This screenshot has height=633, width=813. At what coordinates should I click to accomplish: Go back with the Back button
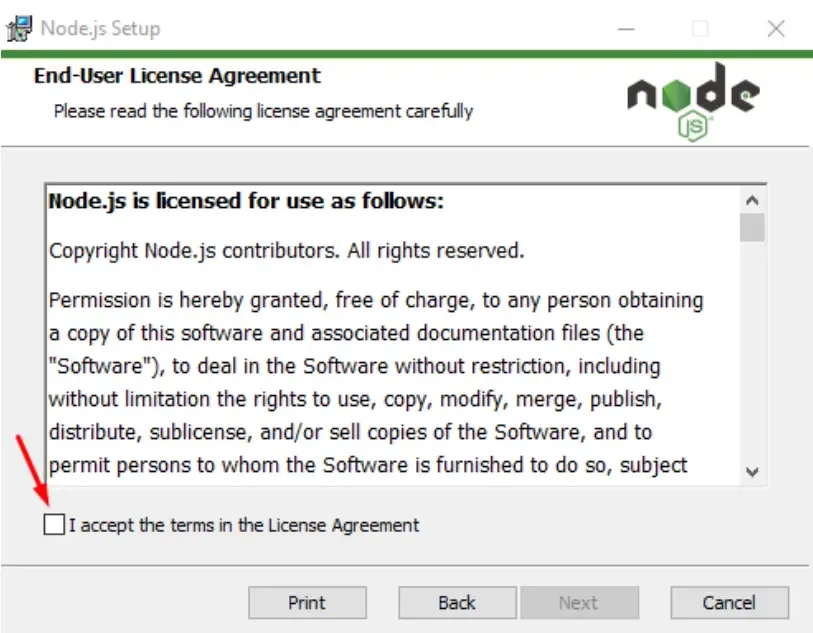[457, 602]
